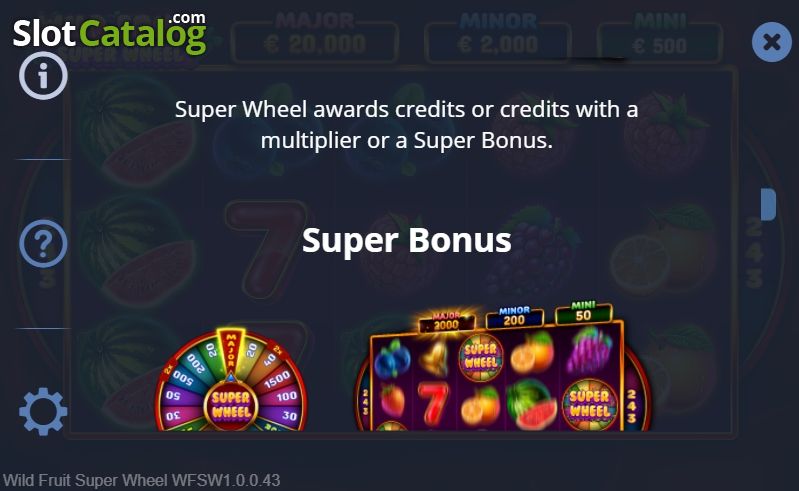Click the blue scrollbar thumb on right
The height and width of the screenshot is (491, 799).
pyautogui.click(x=768, y=204)
